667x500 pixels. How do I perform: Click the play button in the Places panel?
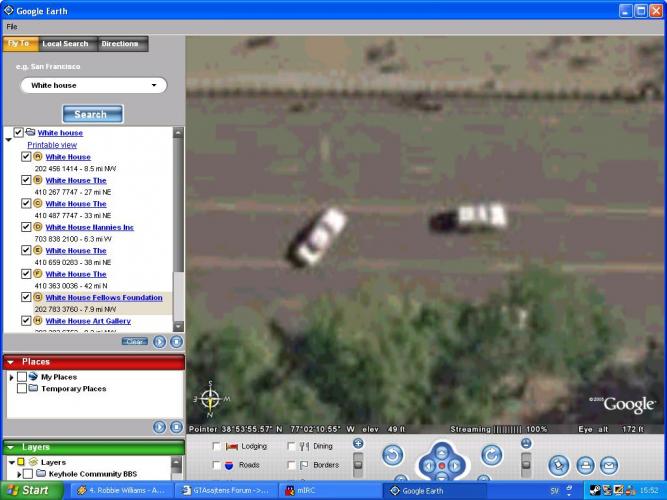[x=160, y=427]
